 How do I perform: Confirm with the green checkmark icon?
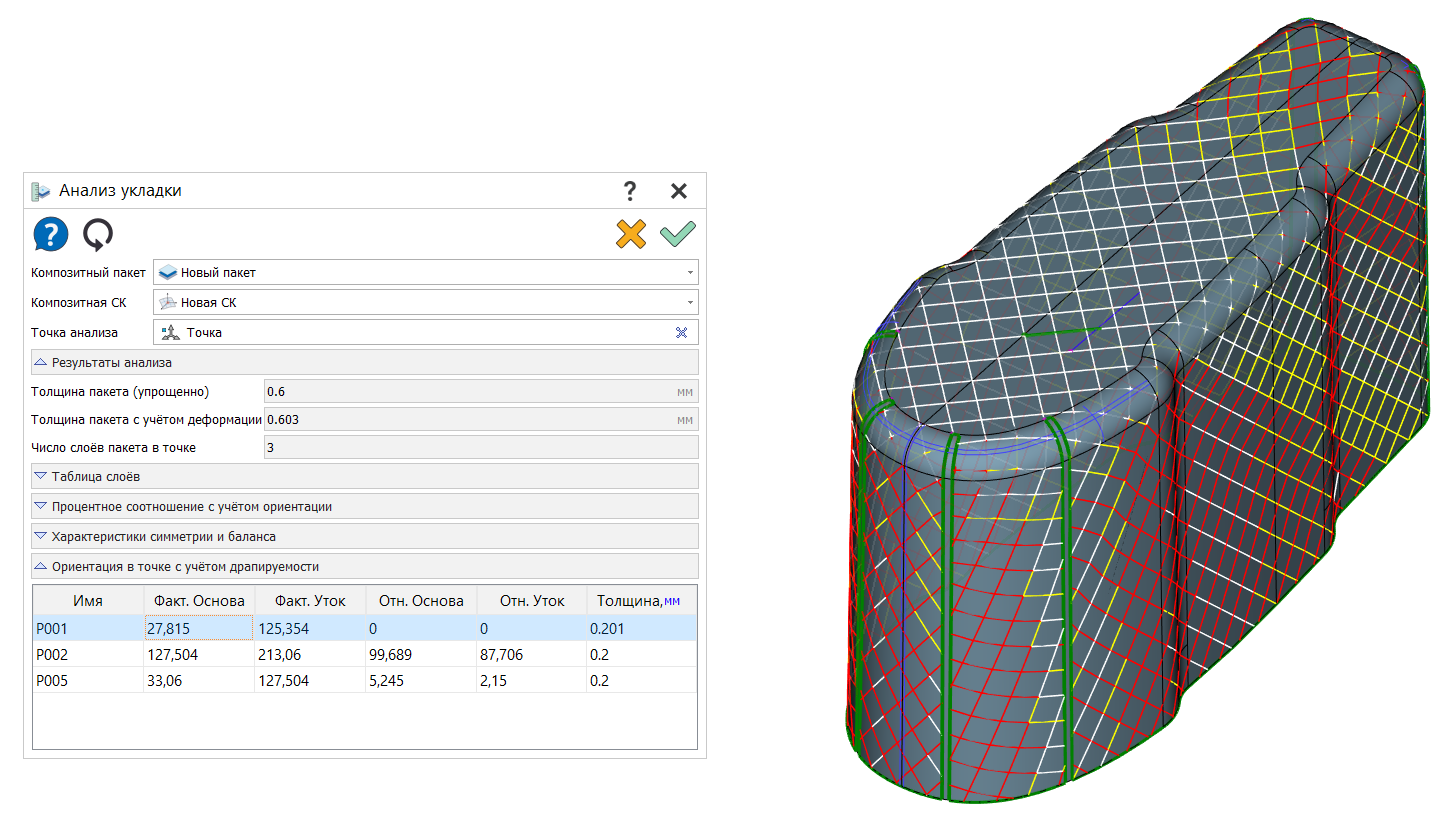click(677, 234)
